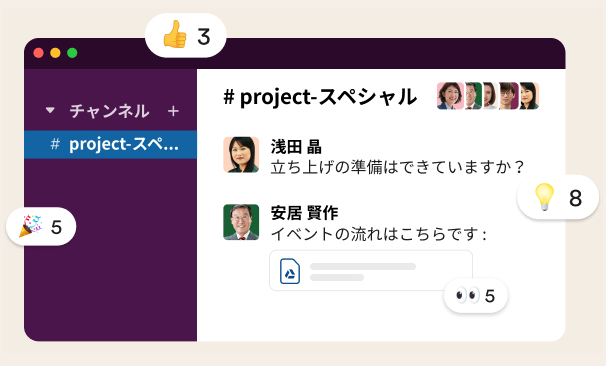Open 浅田 晶's avatar in message
The width and height of the screenshot is (606, 366).
click(x=241, y=155)
